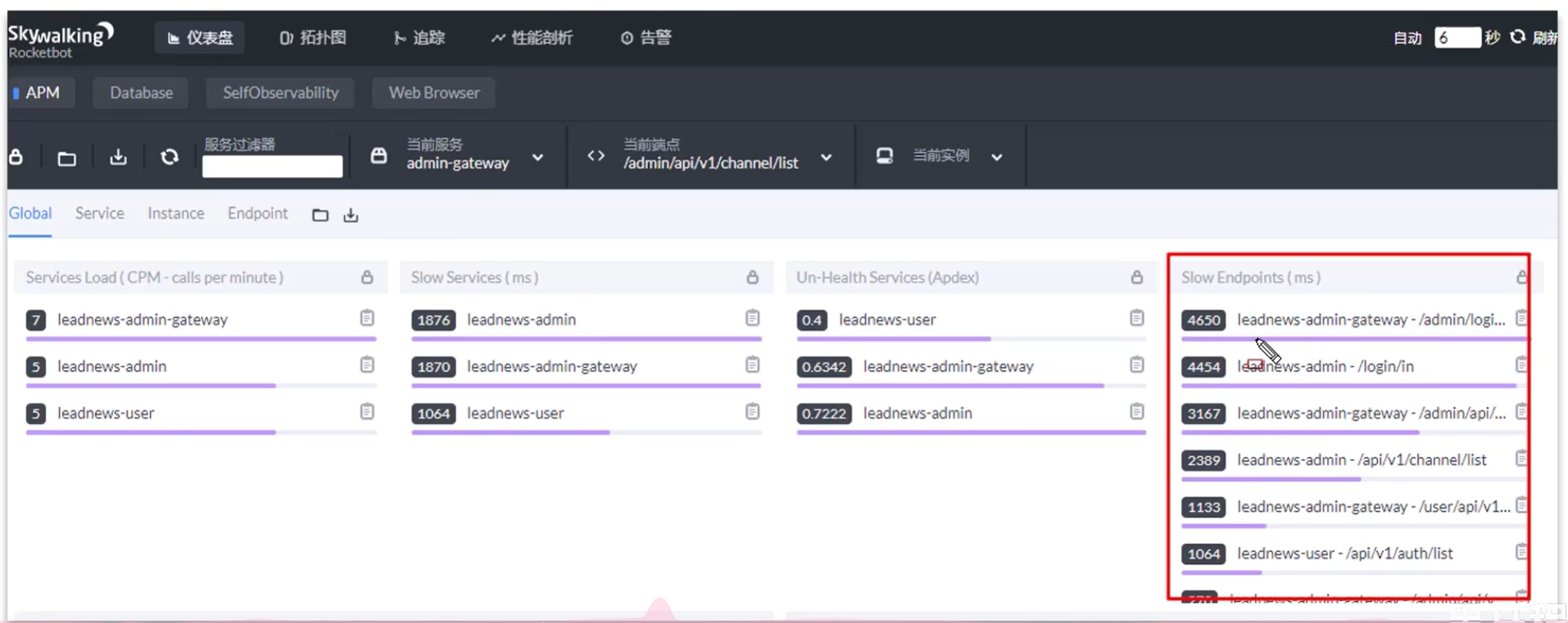Copy leadnews-admin-gateway name in Slow Services

coord(752,365)
